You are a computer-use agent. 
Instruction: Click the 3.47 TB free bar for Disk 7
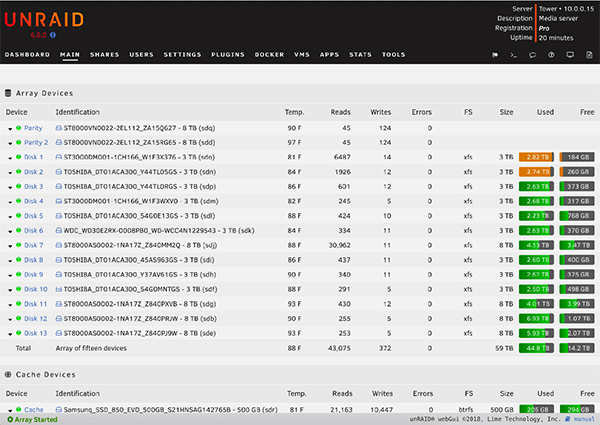(577, 245)
